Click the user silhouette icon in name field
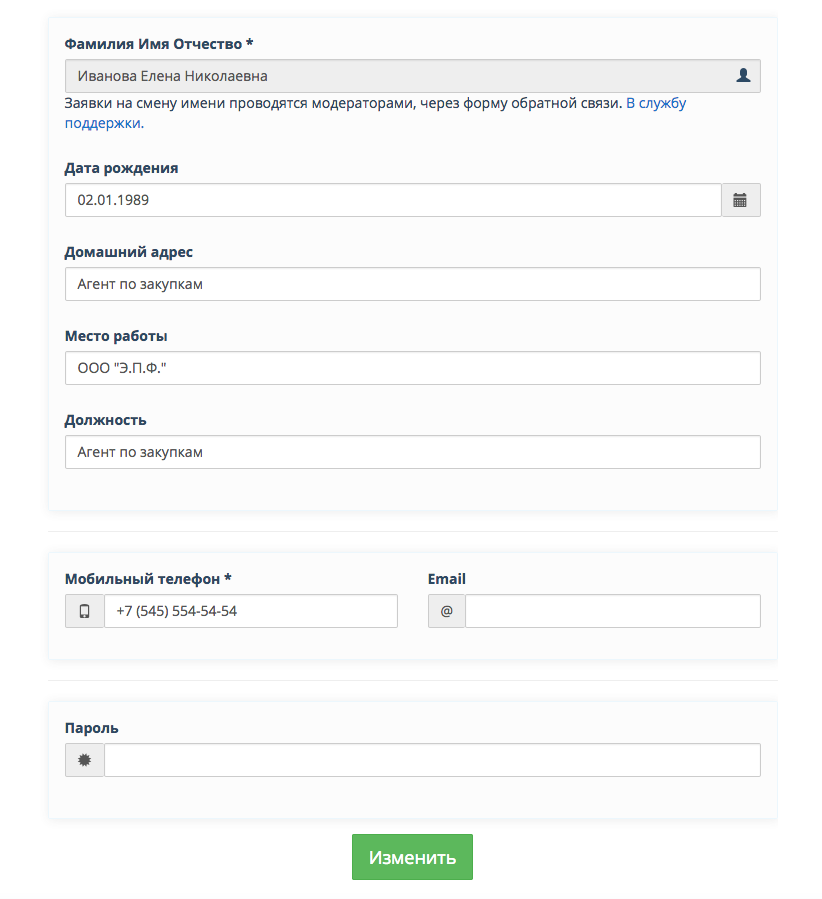The image size is (822, 899). 743,75
